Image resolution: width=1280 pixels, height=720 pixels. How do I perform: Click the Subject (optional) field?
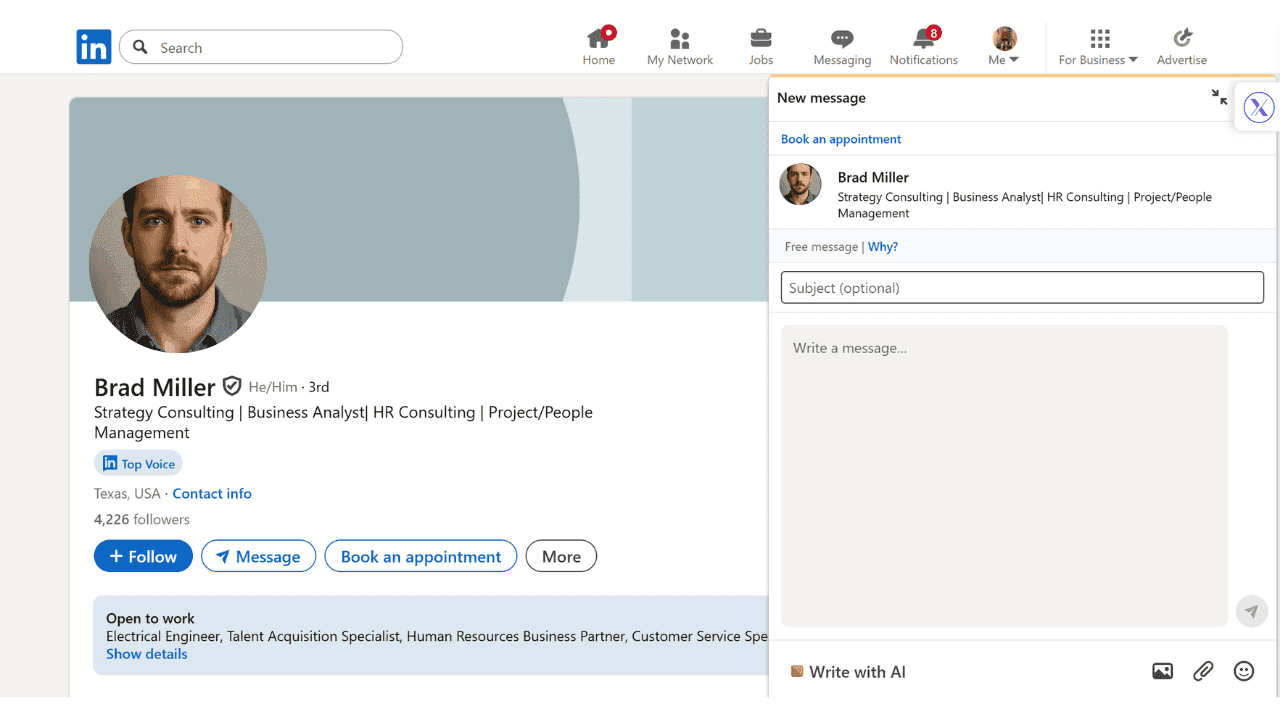[x=1022, y=288]
